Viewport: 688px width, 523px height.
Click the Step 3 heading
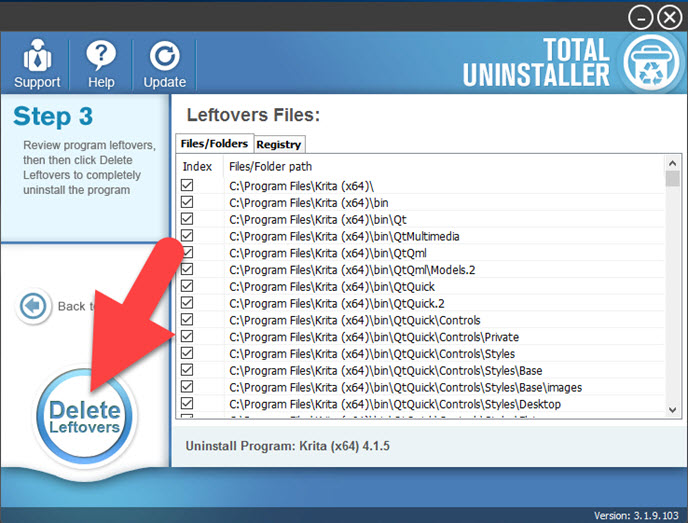tap(53, 116)
